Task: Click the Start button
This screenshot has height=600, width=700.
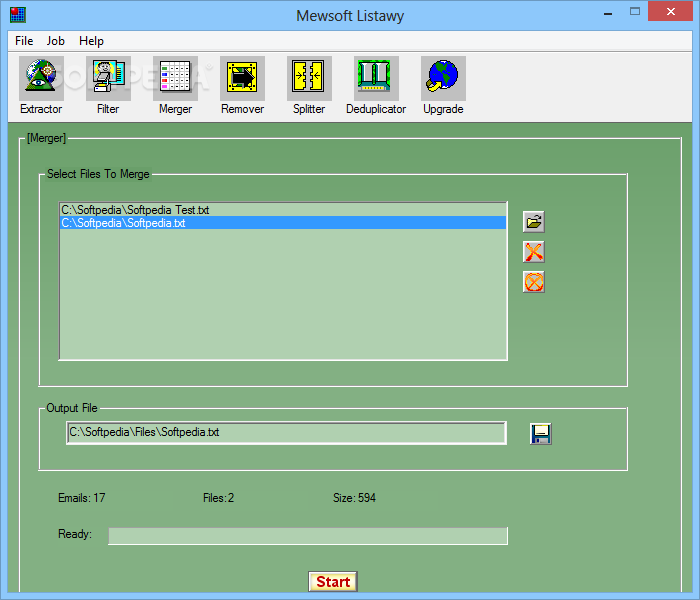Action: tap(333, 582)
